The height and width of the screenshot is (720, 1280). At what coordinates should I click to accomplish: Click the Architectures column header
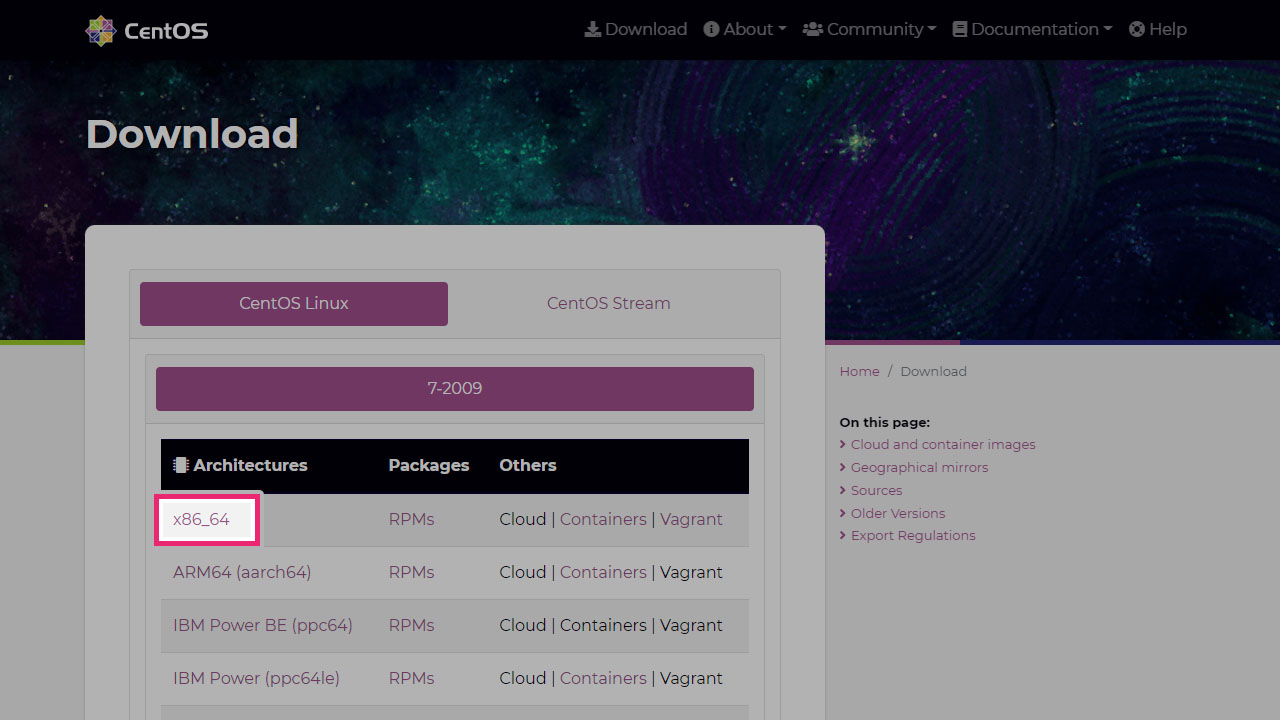click(250, 465)
